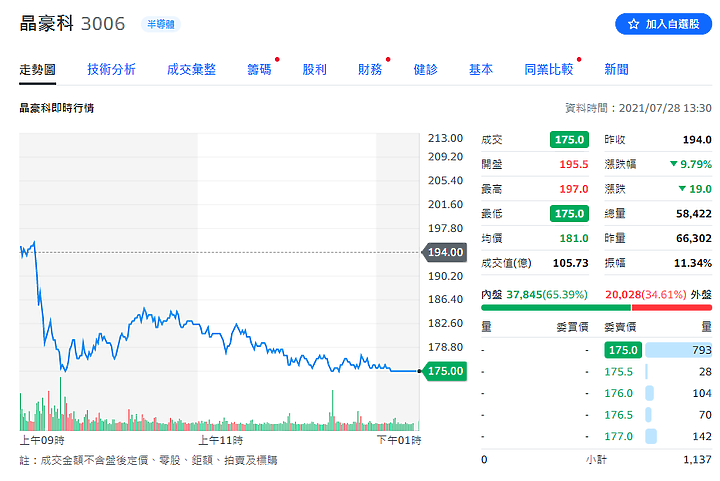Click the star icon in watchlist button
The height and width of the screenshot is (481, 720).
(x=633, y=24)
